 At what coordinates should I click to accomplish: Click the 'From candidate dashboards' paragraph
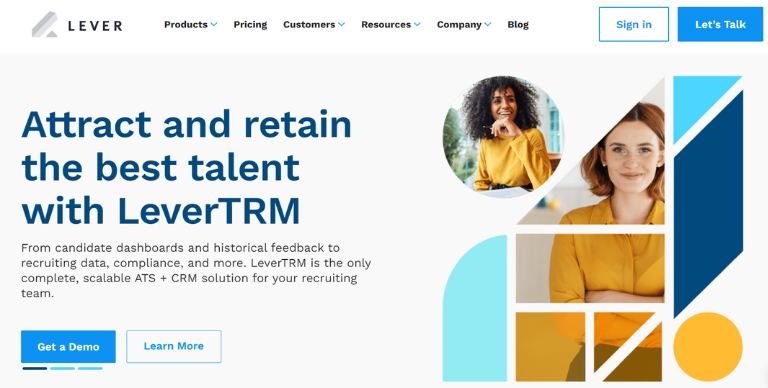click(196, 270)
